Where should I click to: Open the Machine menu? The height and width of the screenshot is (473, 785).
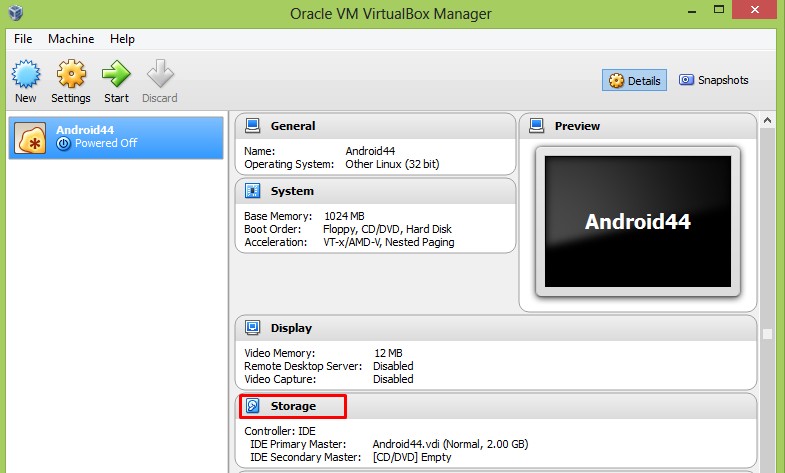71,39
